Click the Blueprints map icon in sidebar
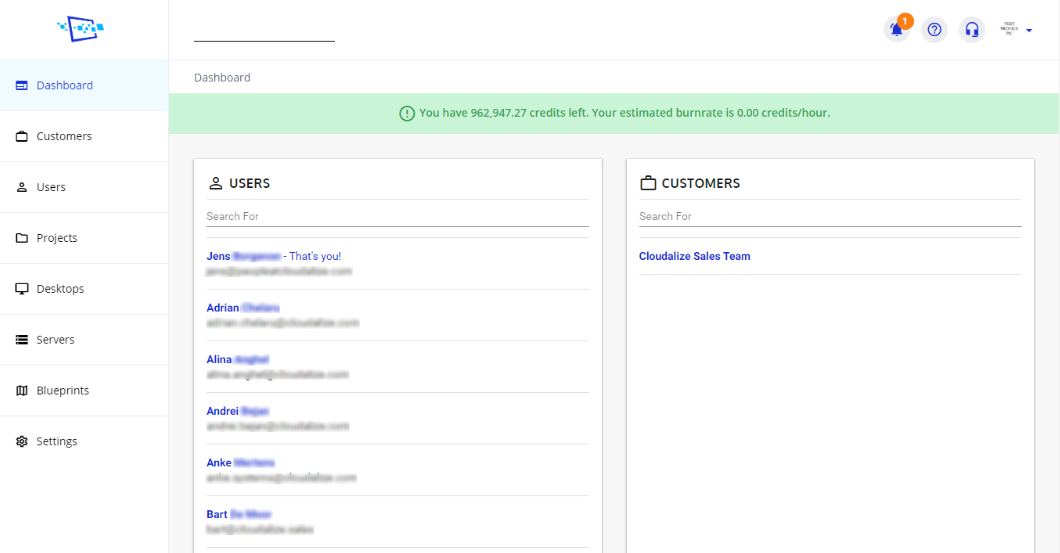The width and height of the screenshot is (1060, 553). pyautogui.click(x=22, y=391)
